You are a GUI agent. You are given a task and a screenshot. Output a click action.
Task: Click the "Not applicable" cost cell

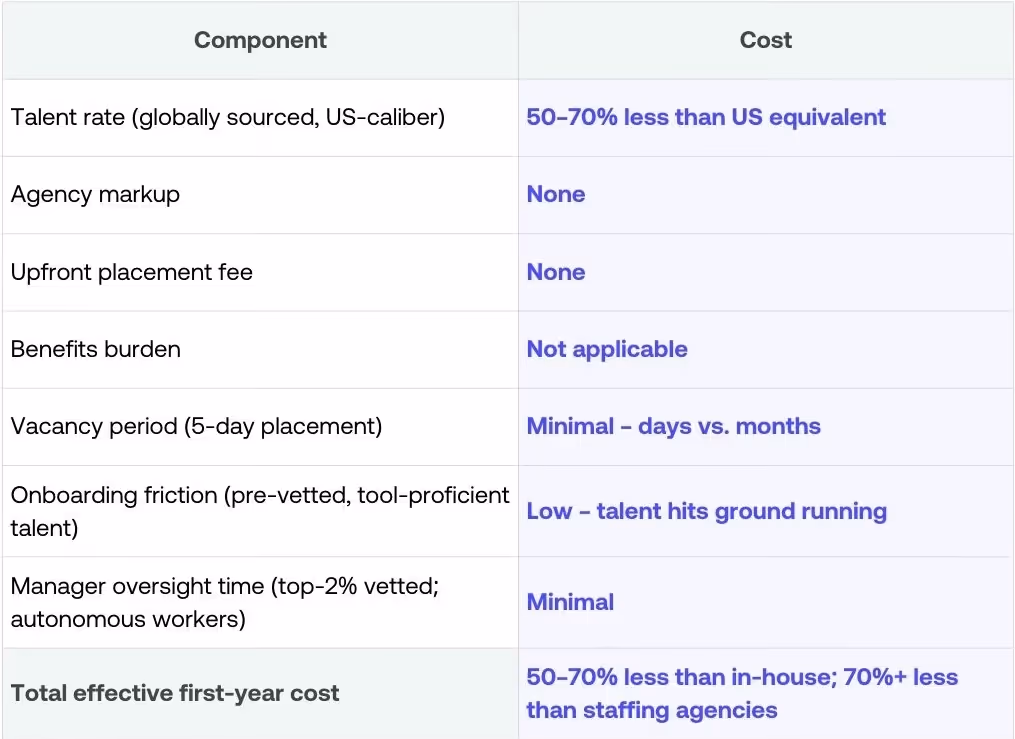click(x=607, y=349)
